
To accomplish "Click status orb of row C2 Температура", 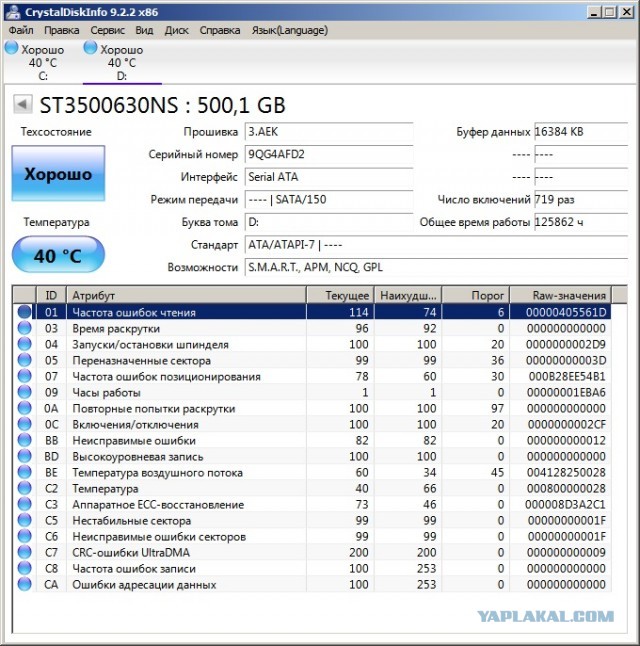I will click(24, 488).
